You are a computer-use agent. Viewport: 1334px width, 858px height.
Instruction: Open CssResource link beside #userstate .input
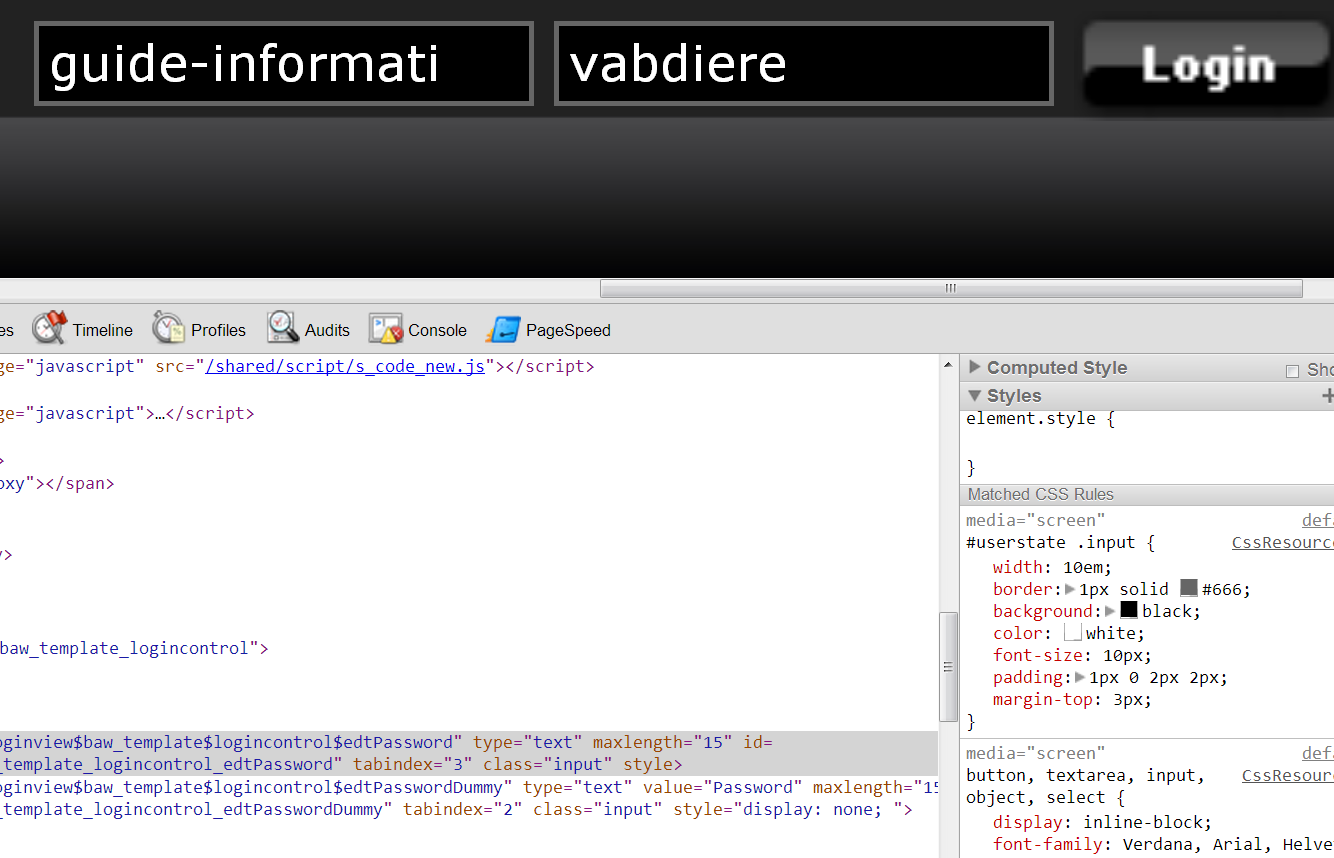(x=1282, y=542)
